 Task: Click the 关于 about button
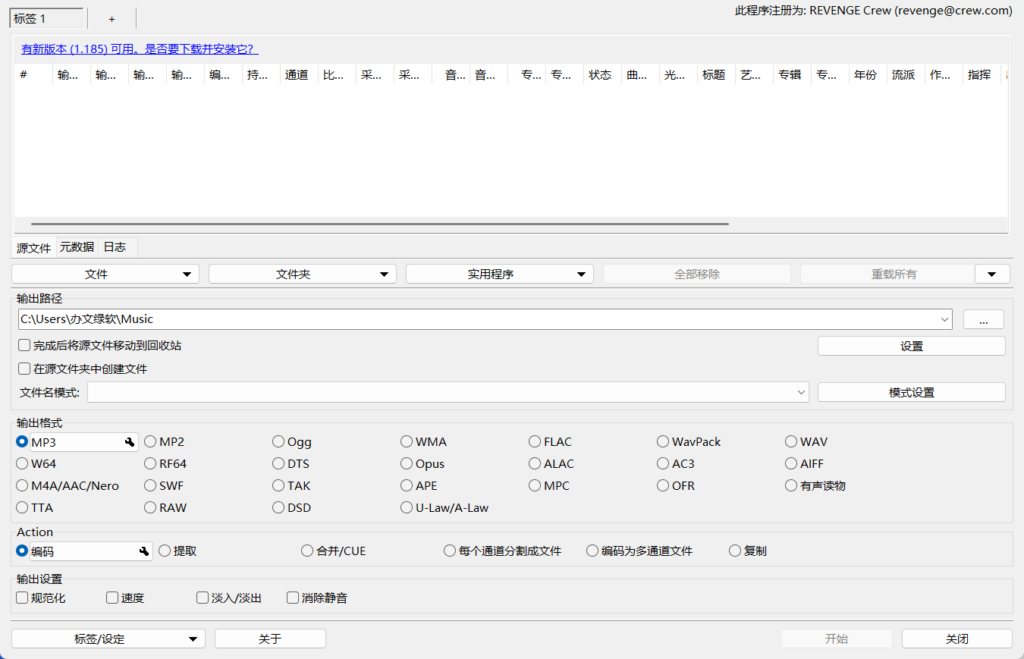click(270, 639)
